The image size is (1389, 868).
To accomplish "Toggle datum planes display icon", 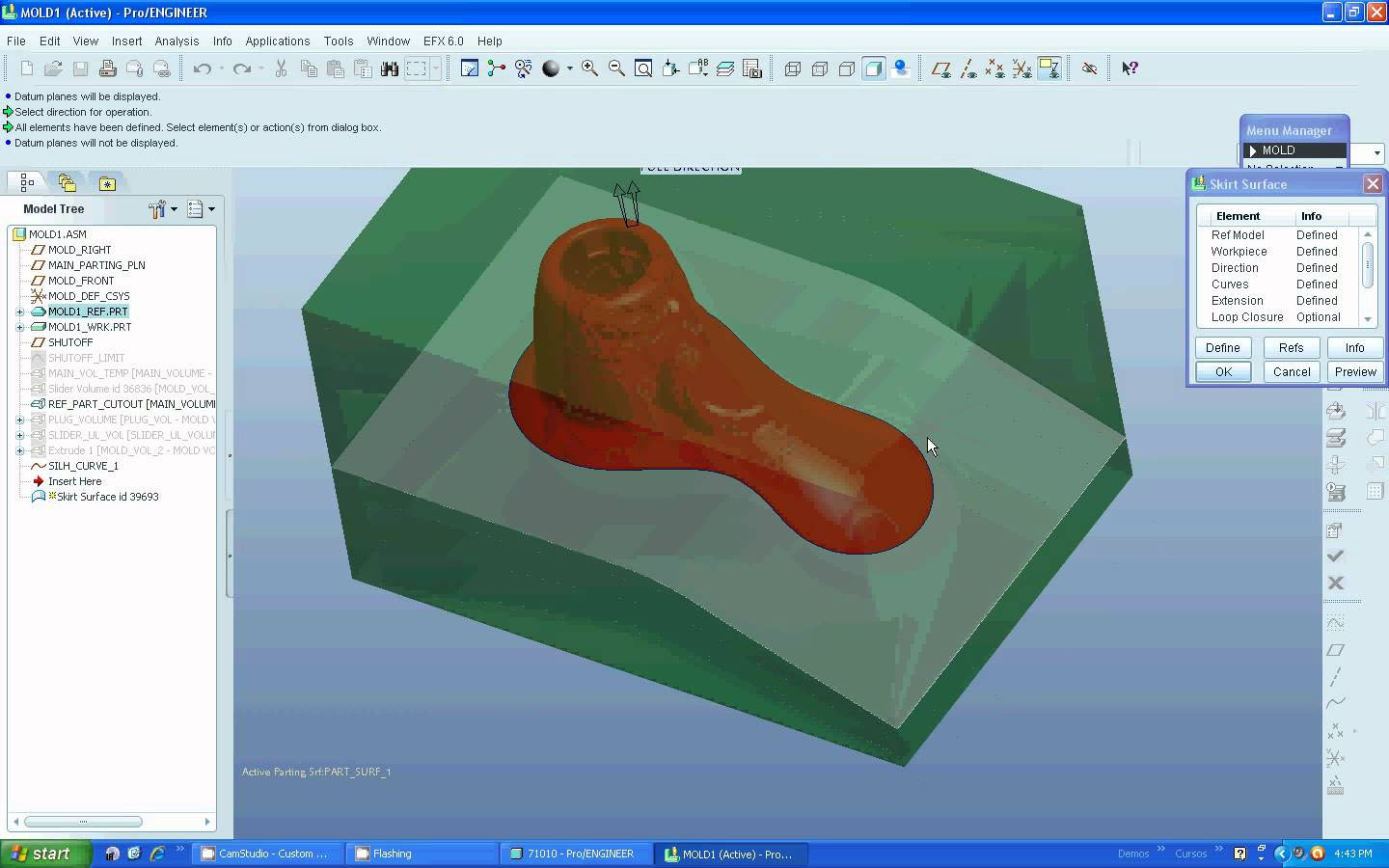I will [x=941, y=68].
